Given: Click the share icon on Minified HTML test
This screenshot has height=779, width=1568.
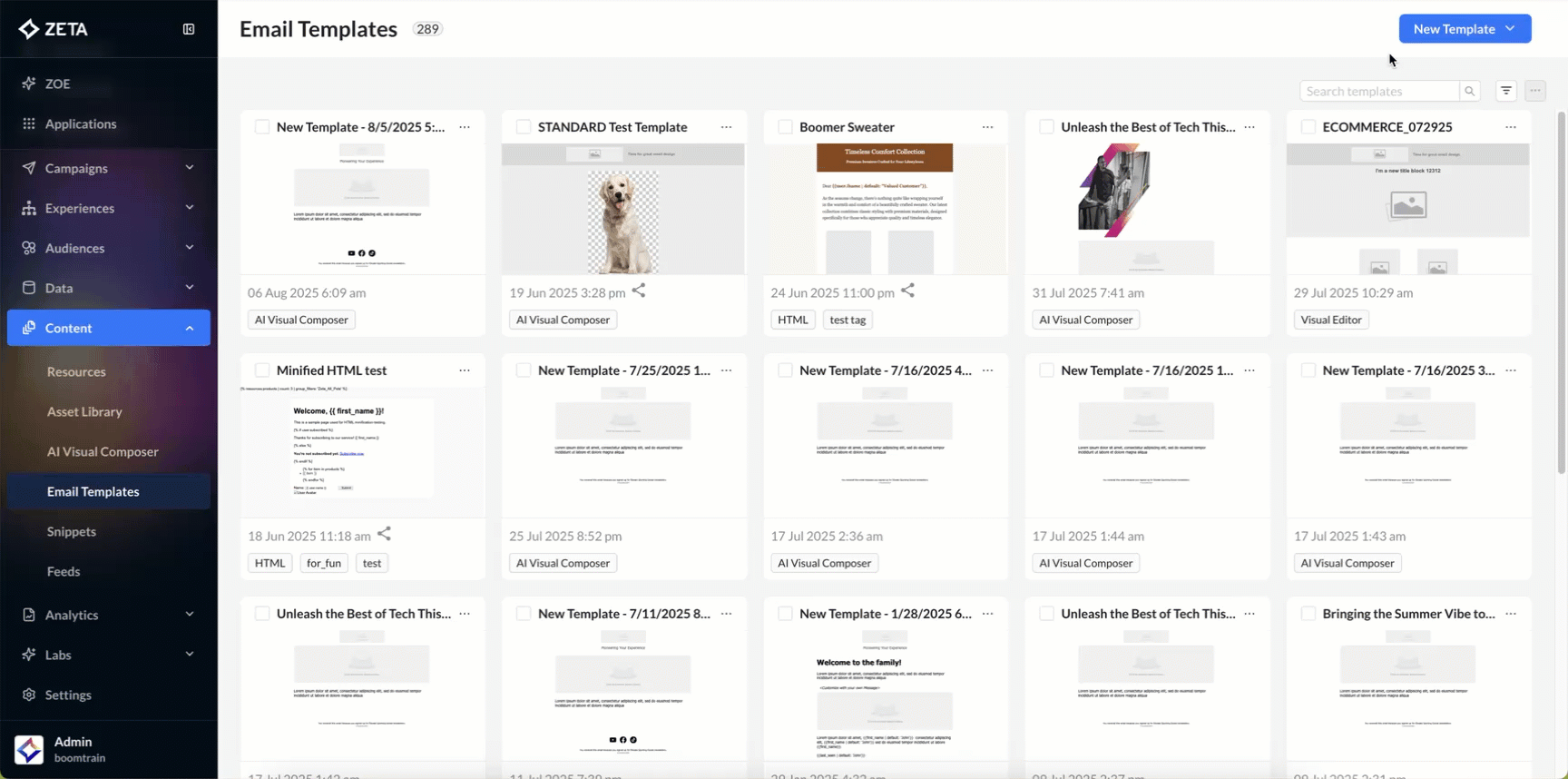Looking at the screenshot, I should (384, 534).
